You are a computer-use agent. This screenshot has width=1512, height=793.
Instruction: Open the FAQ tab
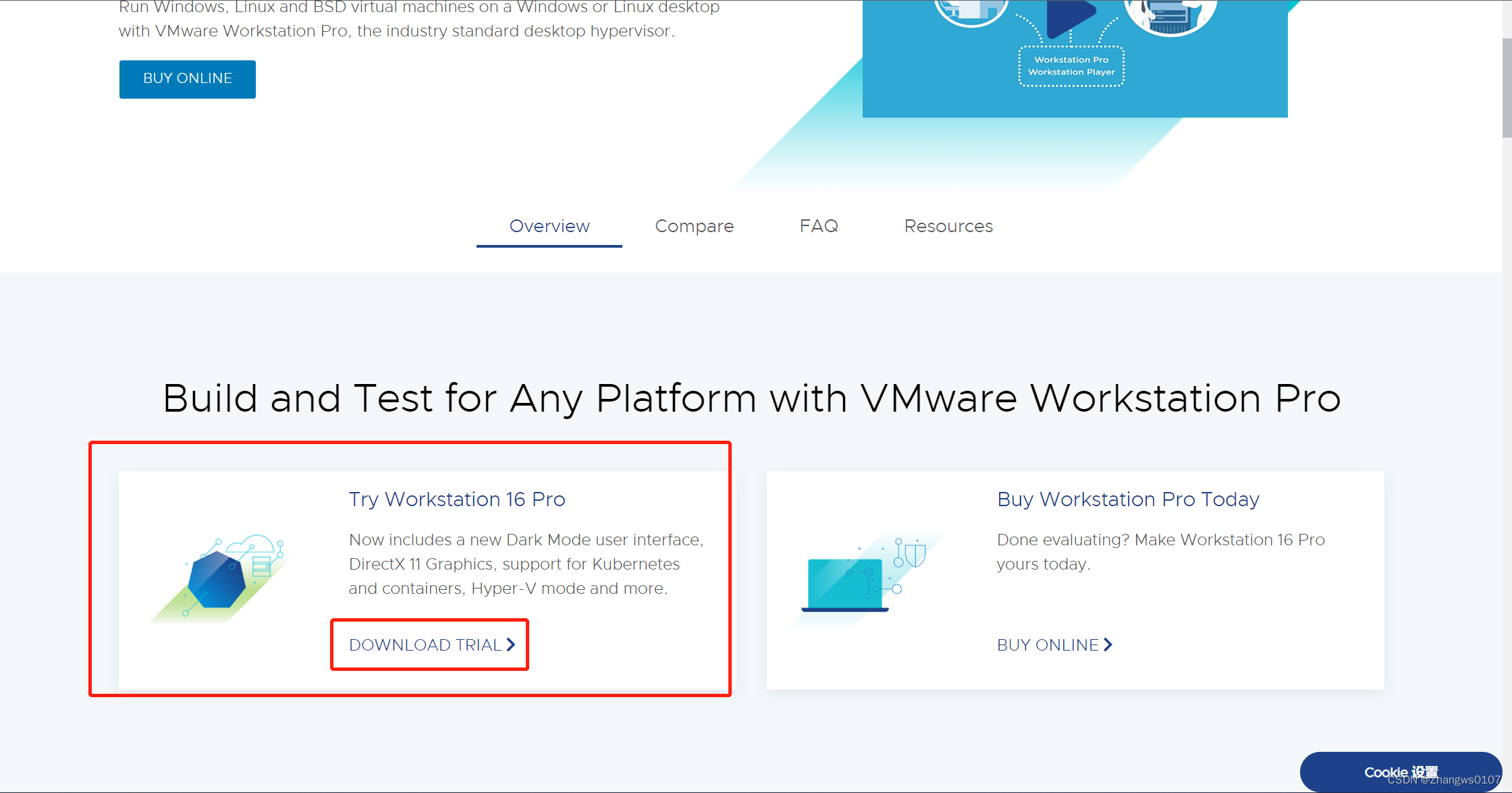tap(818, 226)
